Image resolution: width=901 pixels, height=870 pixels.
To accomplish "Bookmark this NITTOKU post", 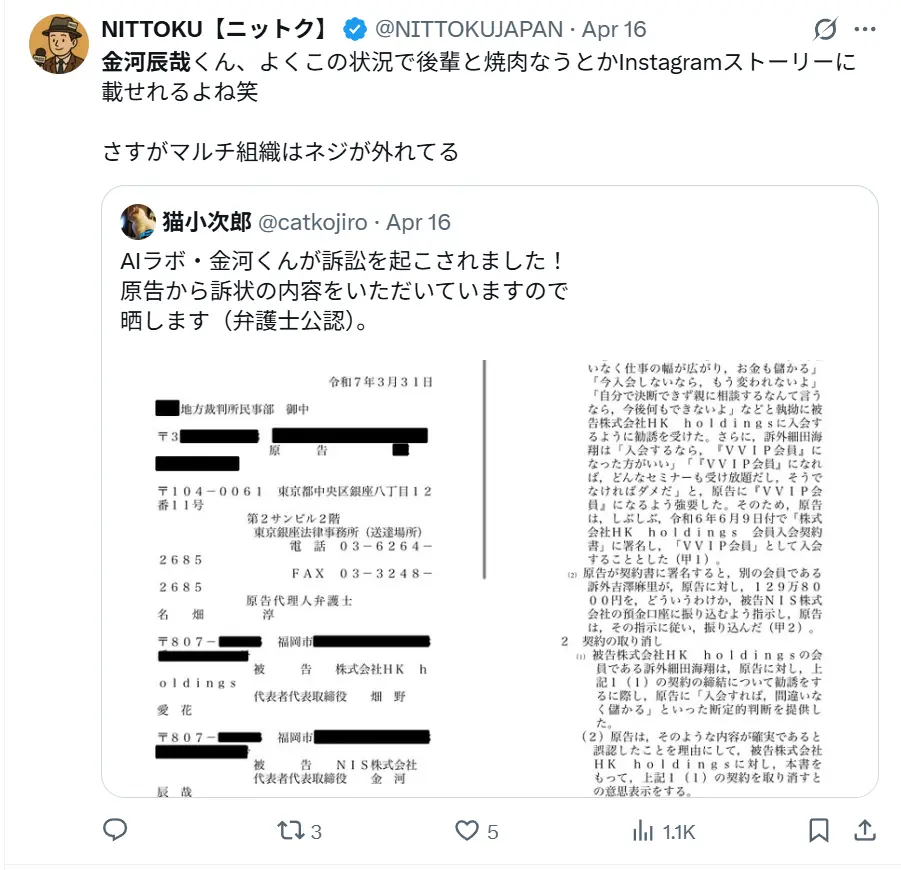I will pos(819,830).
